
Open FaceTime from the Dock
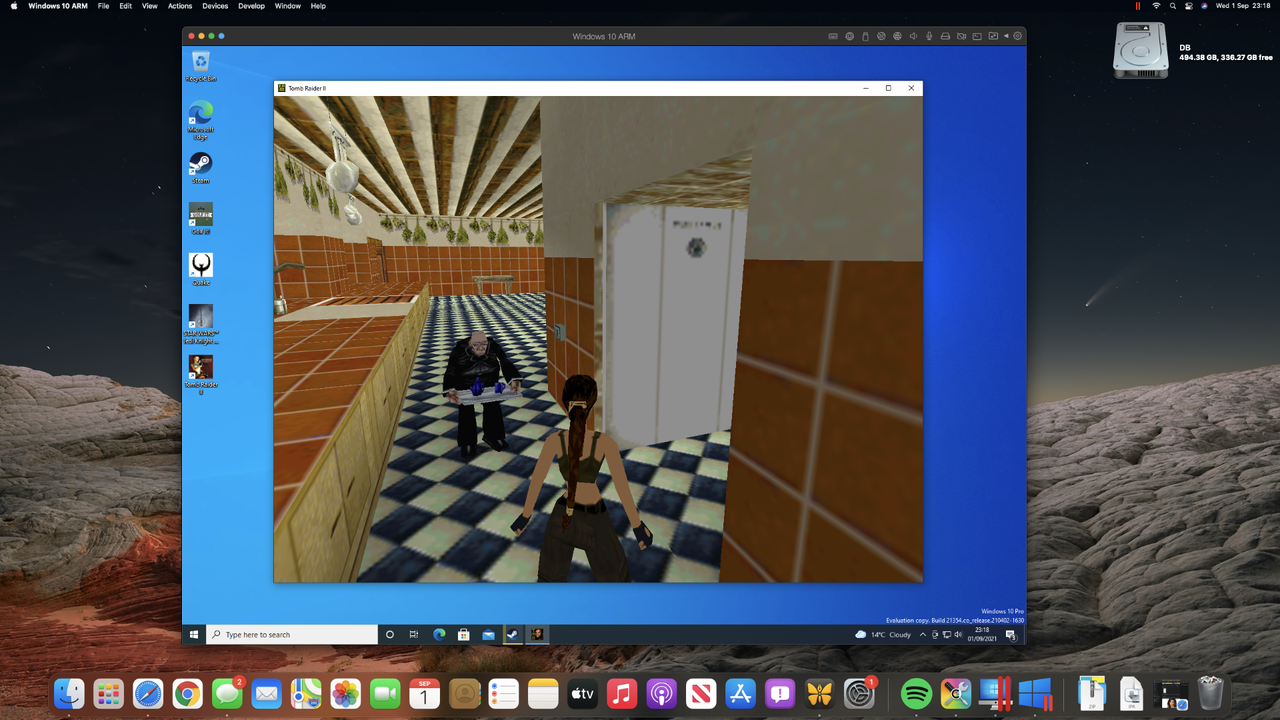coord(385,693)
